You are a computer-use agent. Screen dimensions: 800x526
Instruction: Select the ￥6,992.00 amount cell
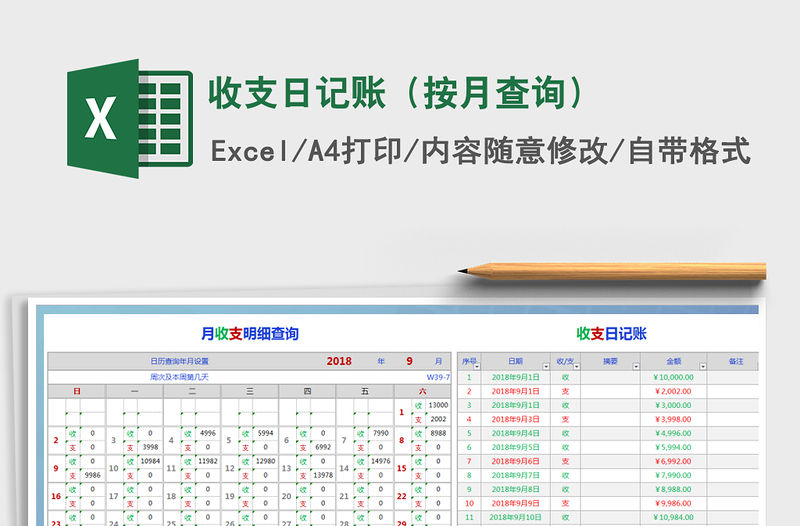[673, 461]
